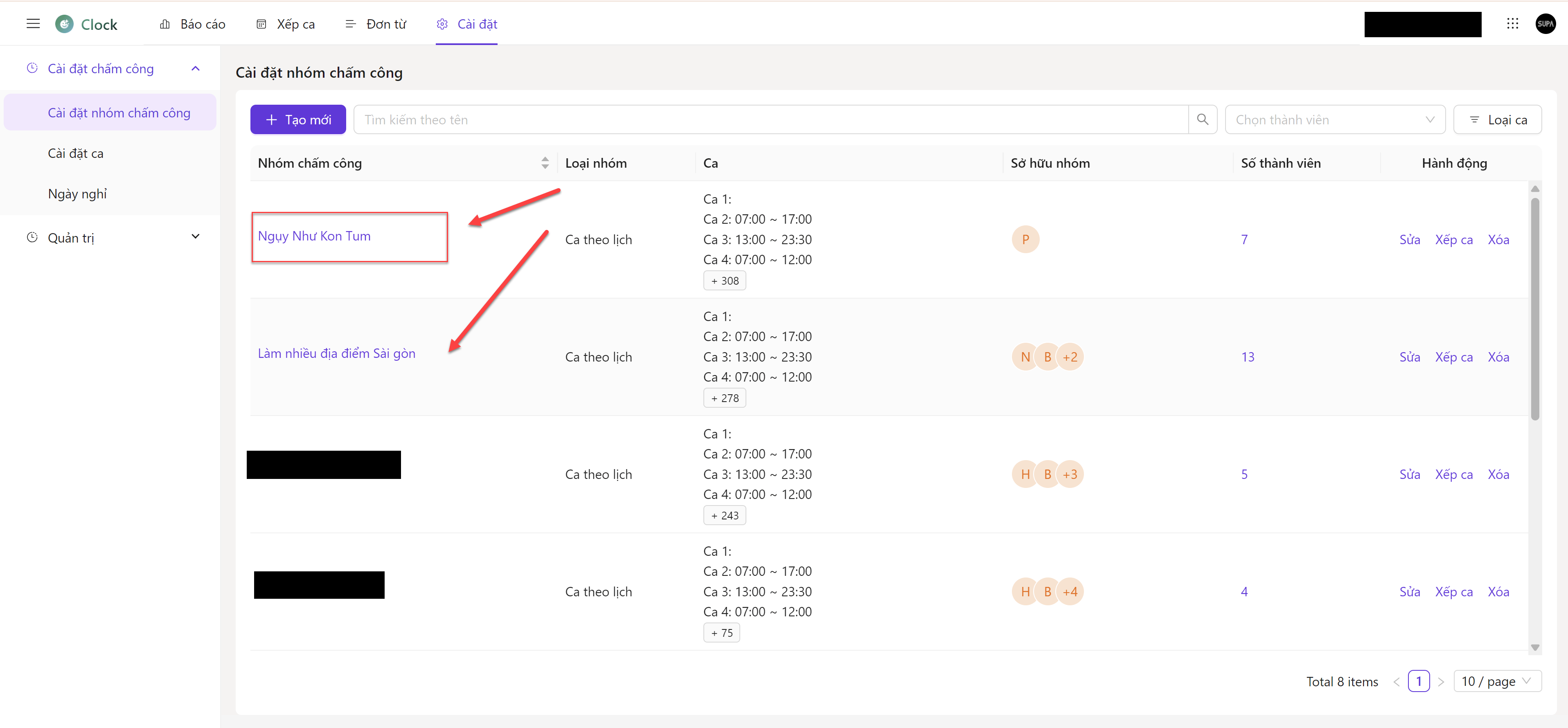Click Ca 3: 13:00 ~ 23:30 in first row
The image size is (1568, 728).
[757, 240]
